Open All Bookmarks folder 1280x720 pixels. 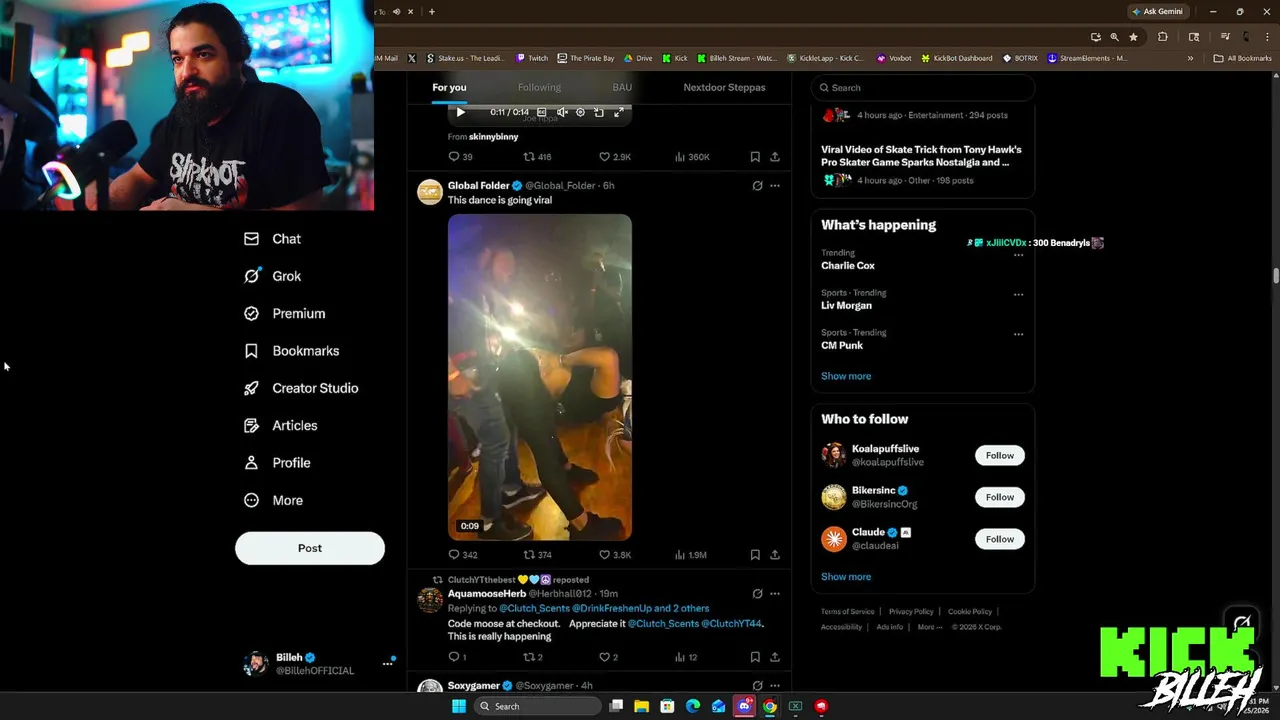[x=1242, y=58]
